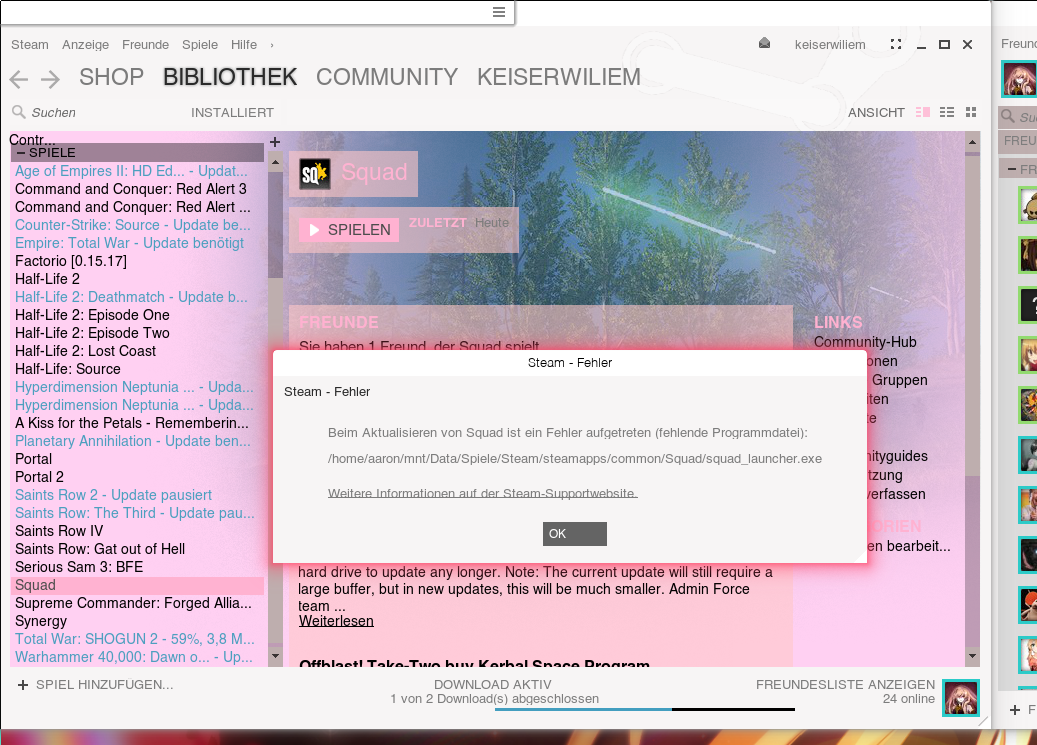The image size is (1037, 745).
Task: Collapse the friends group in the friends window
Action: pyautogui.click(x=1011, y=169)
